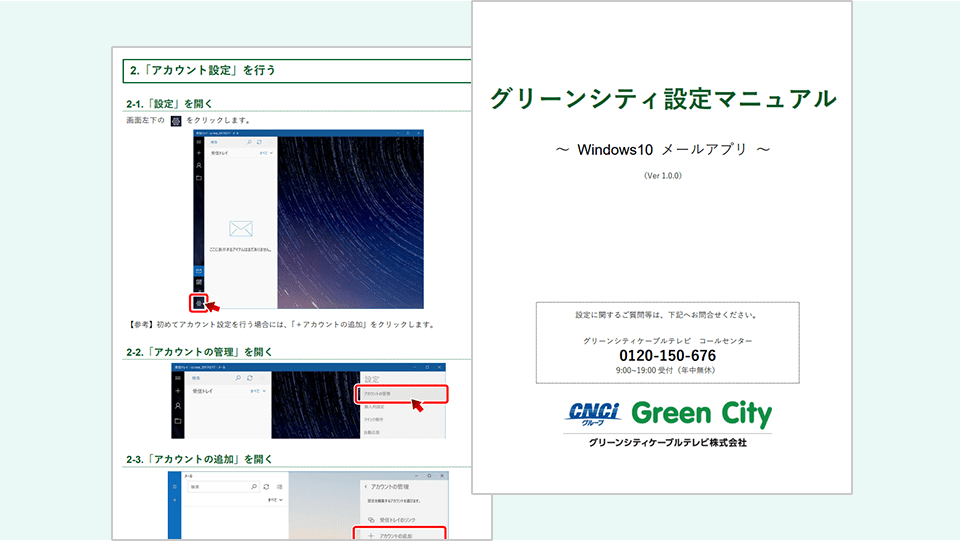Click the hamburger menu icon in the first mail screenshot
Screen dimensions: 960x541
pyautogui.click(x=199, y=142)
